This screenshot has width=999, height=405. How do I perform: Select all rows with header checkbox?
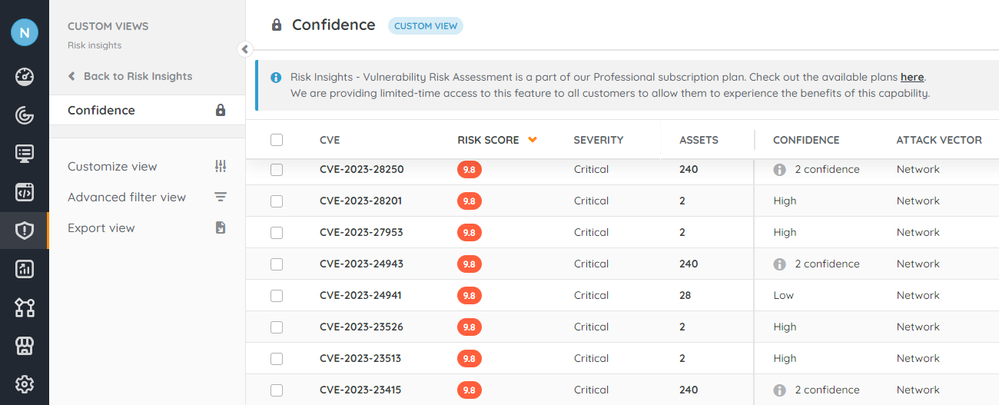coord(277,140)
